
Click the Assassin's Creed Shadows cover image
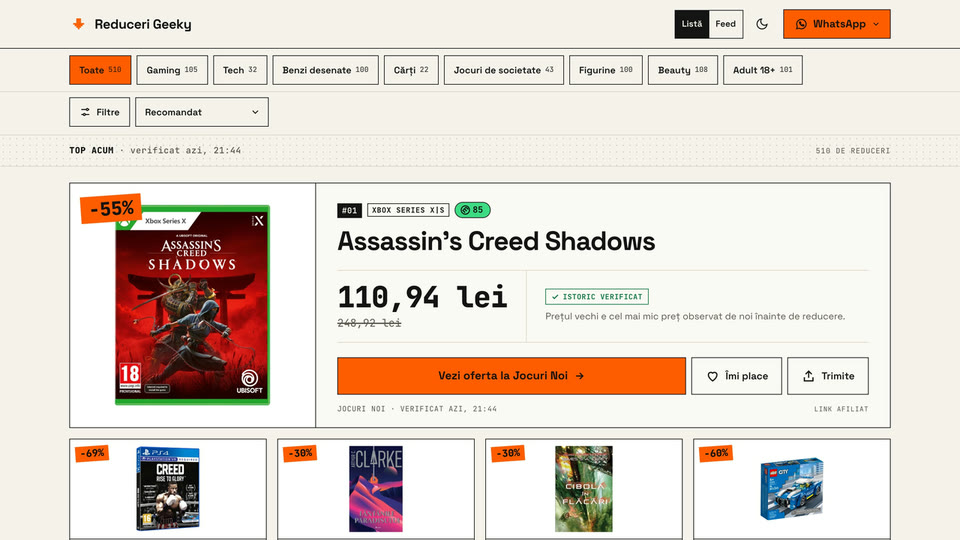point(192,305)
